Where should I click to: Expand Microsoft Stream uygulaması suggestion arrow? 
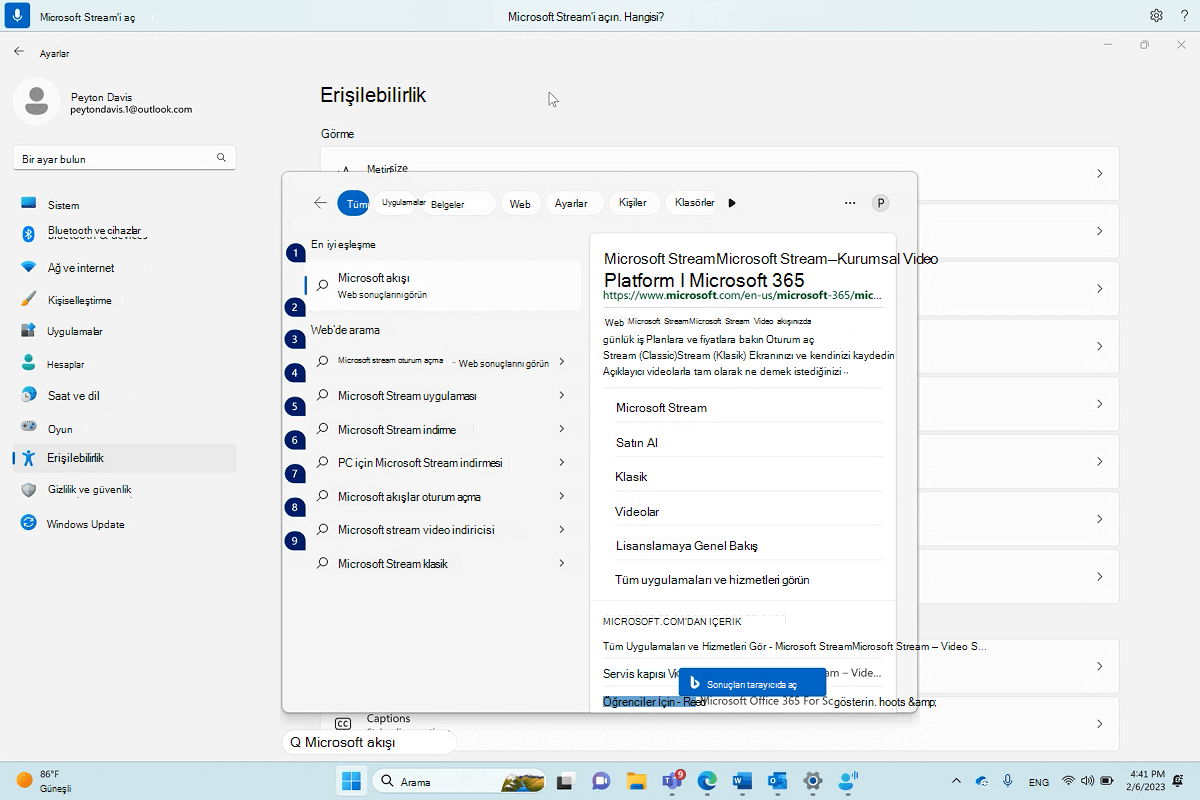[562, 396]
